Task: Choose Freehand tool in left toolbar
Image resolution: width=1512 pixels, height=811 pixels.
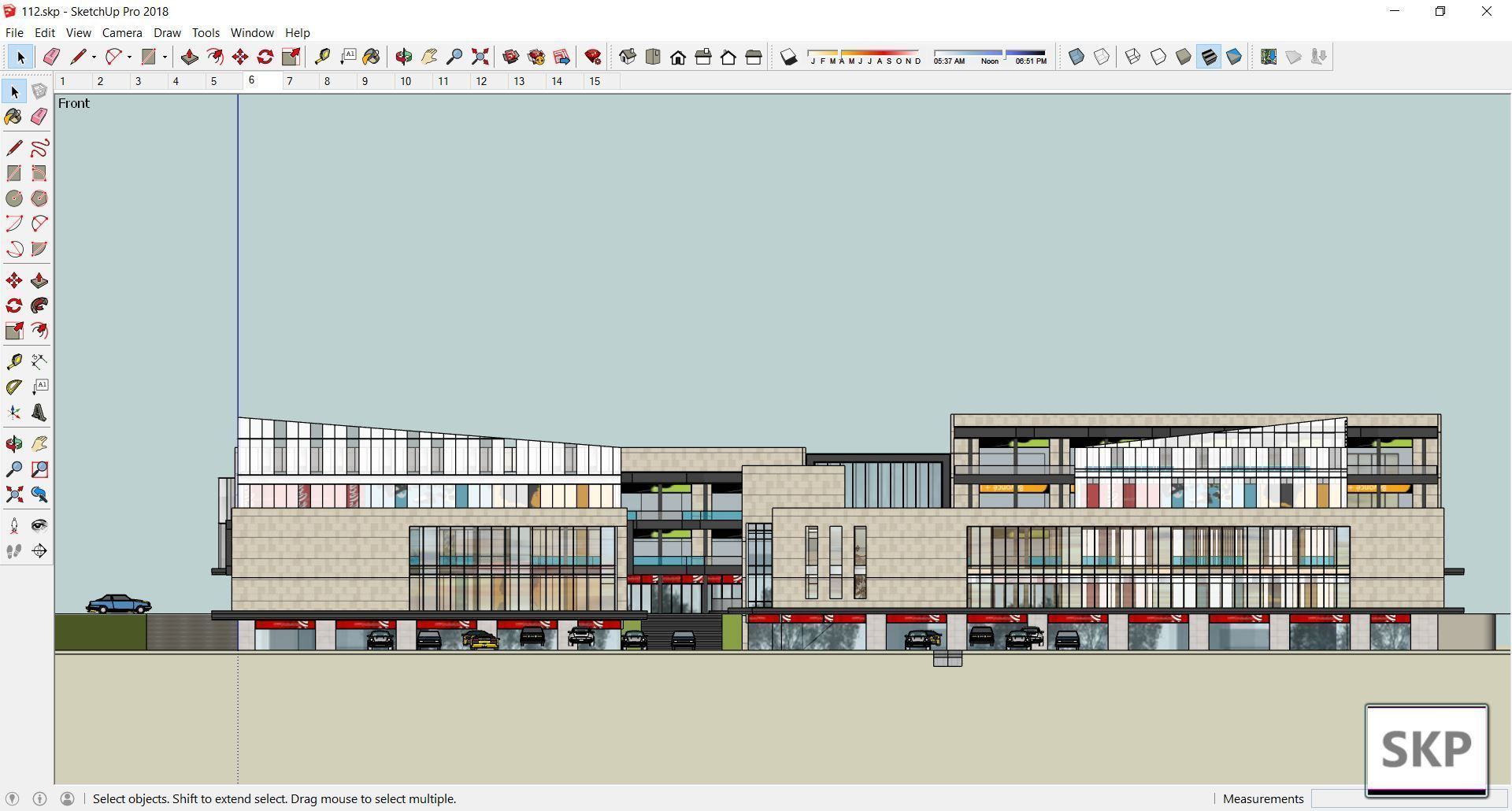Action: click(39, 148)
